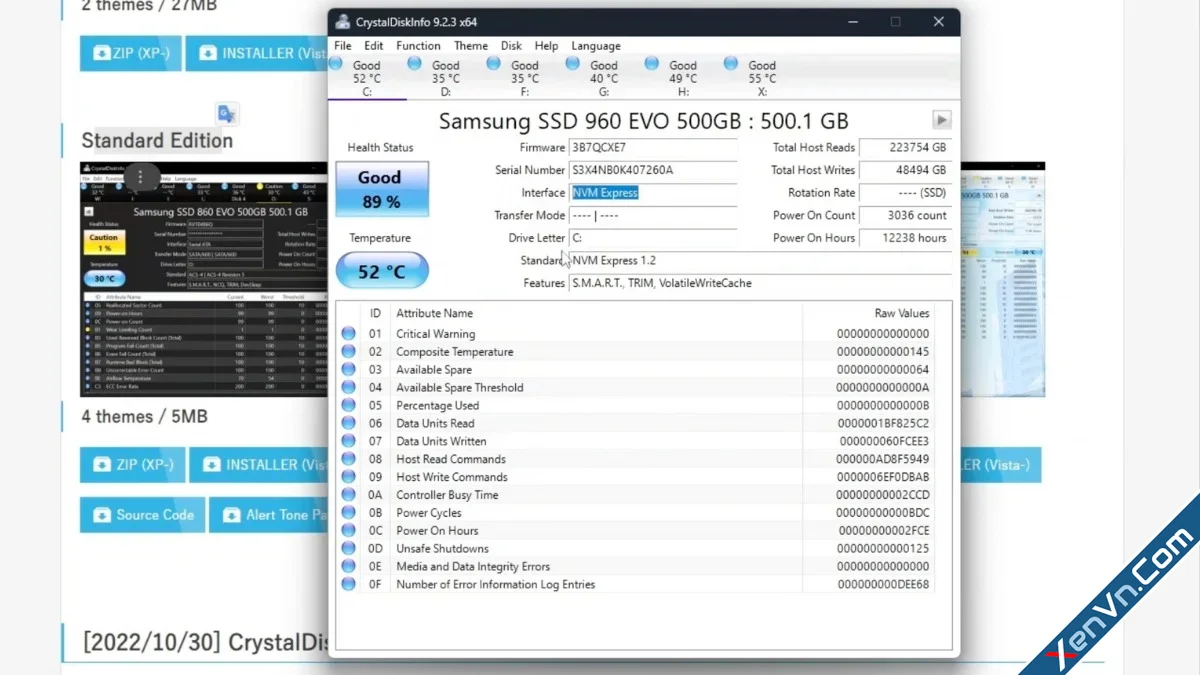This screenshot has height=675, width=1200.
Task: Click the Power Cycles status orb
Action: tap(348, 513)
